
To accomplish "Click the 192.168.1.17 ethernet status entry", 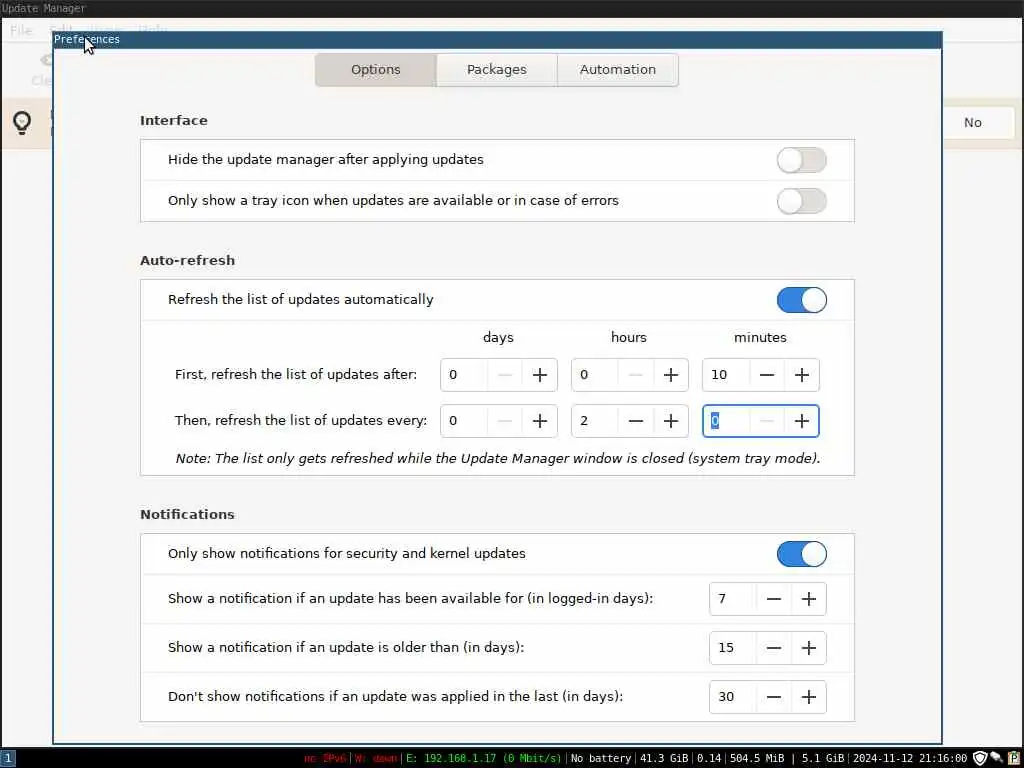I will (x=483, y=758).
